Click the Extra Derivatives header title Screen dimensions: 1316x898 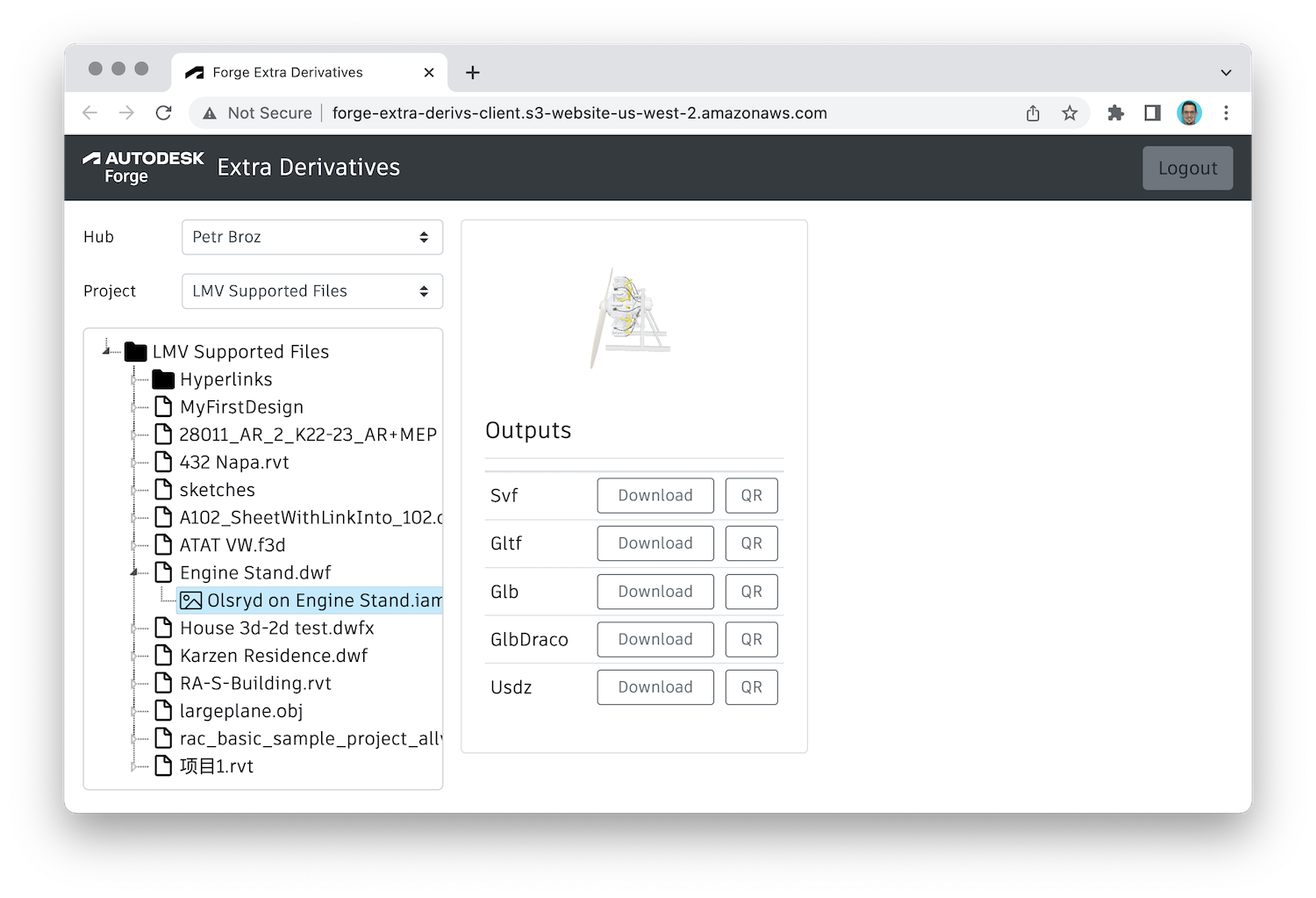pos(309,168)
